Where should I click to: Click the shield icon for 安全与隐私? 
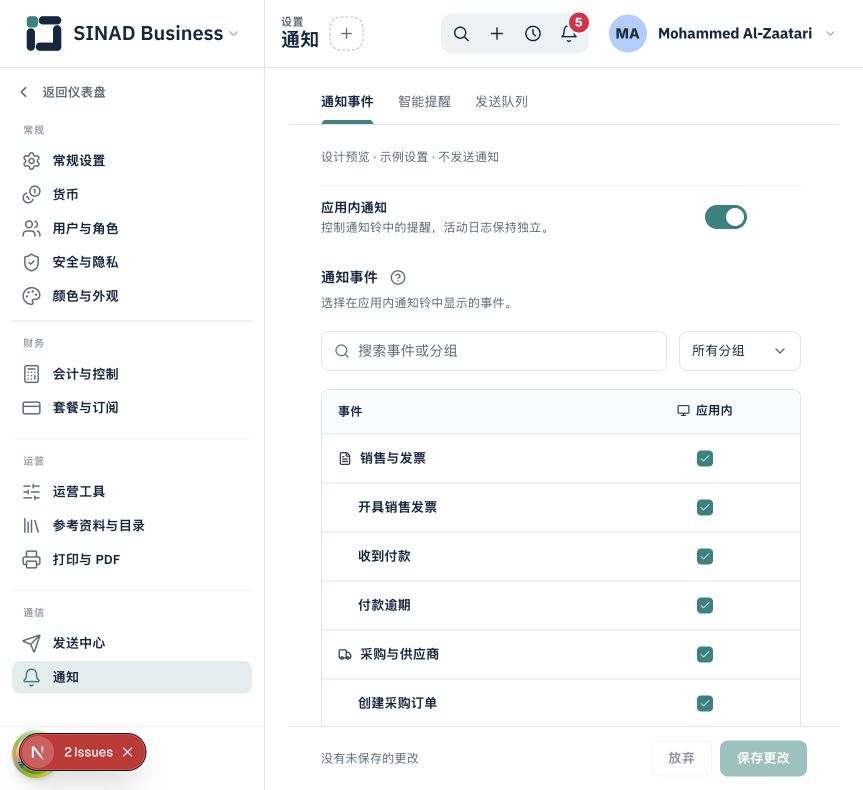31,262
